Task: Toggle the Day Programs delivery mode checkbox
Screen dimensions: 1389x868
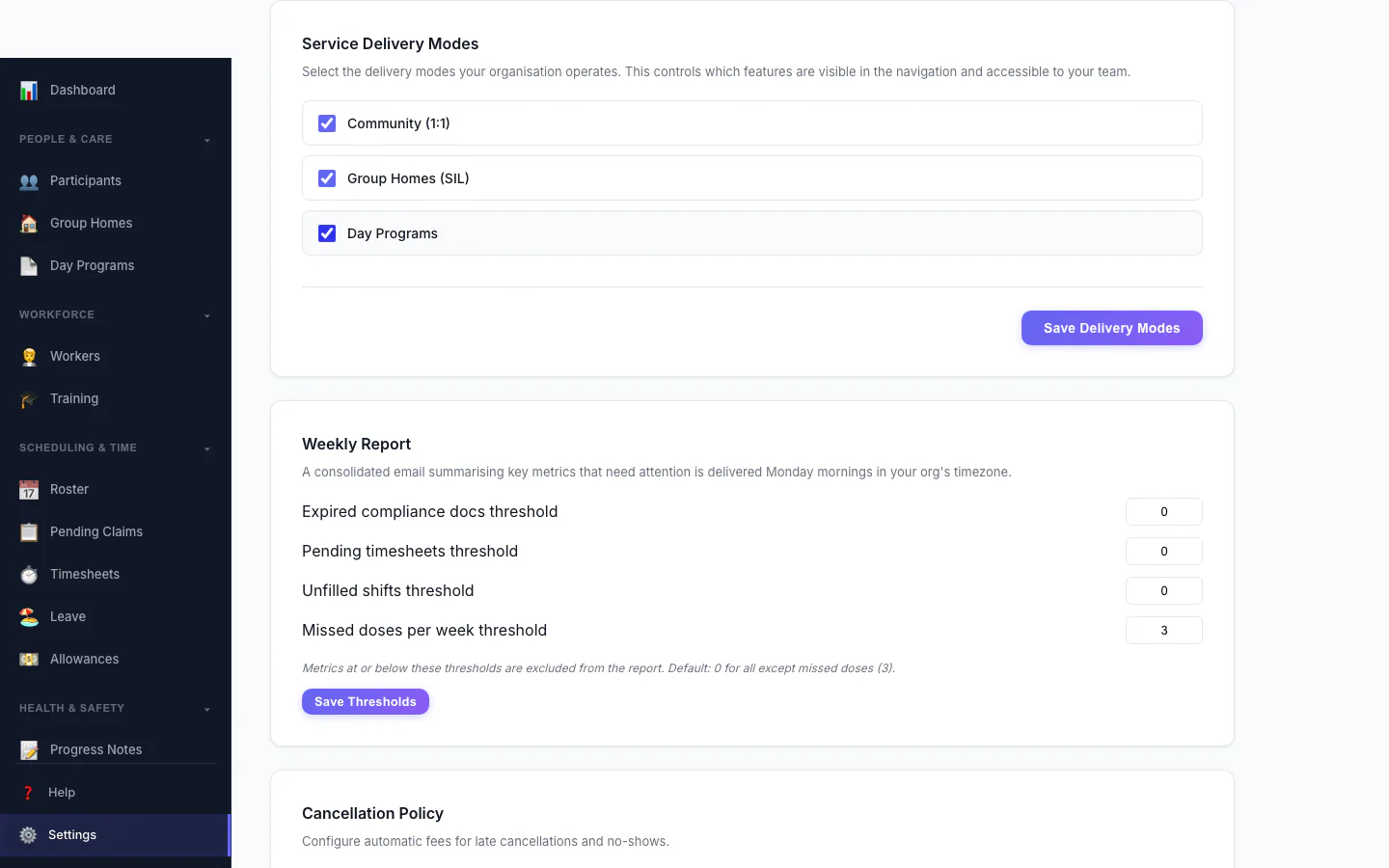Action: tap(327, 233)
